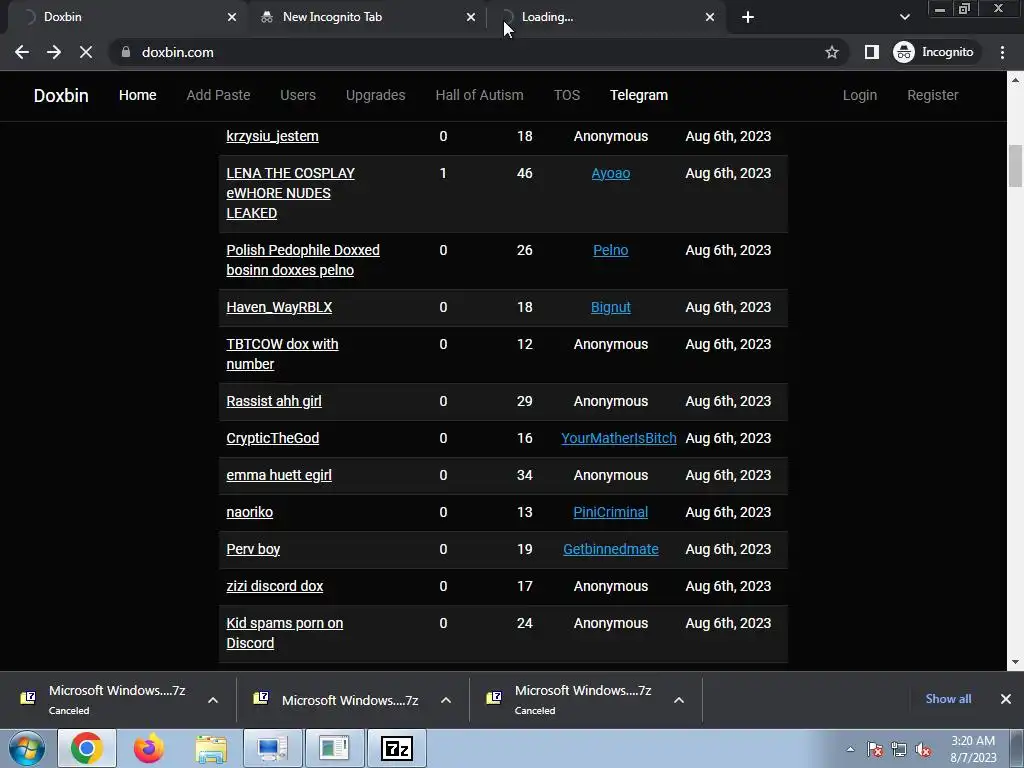Open the browser side panel icon

click(x=871, y=52)
